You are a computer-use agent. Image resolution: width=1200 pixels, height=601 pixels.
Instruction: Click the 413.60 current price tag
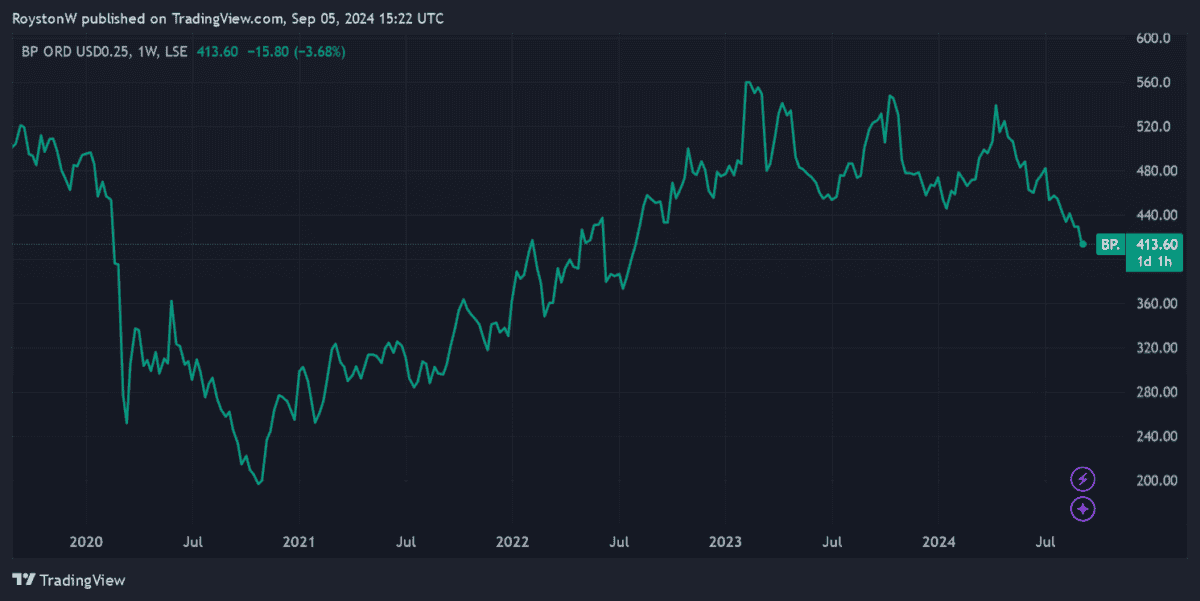coord(1156,244)
